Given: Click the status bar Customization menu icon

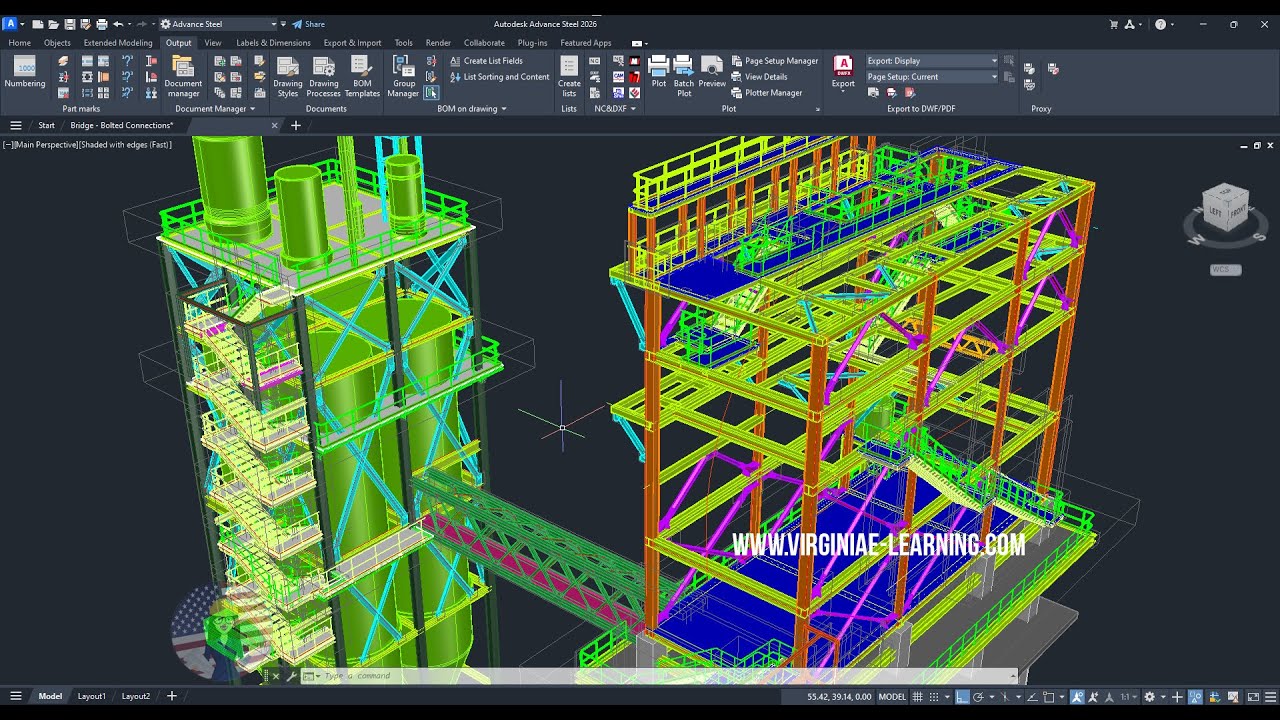Looking at the screenshot, I should [1270, 697].
